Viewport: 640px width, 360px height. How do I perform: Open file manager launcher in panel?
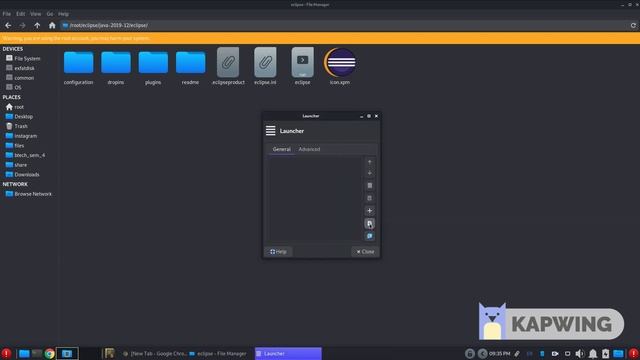click(24, 353)
